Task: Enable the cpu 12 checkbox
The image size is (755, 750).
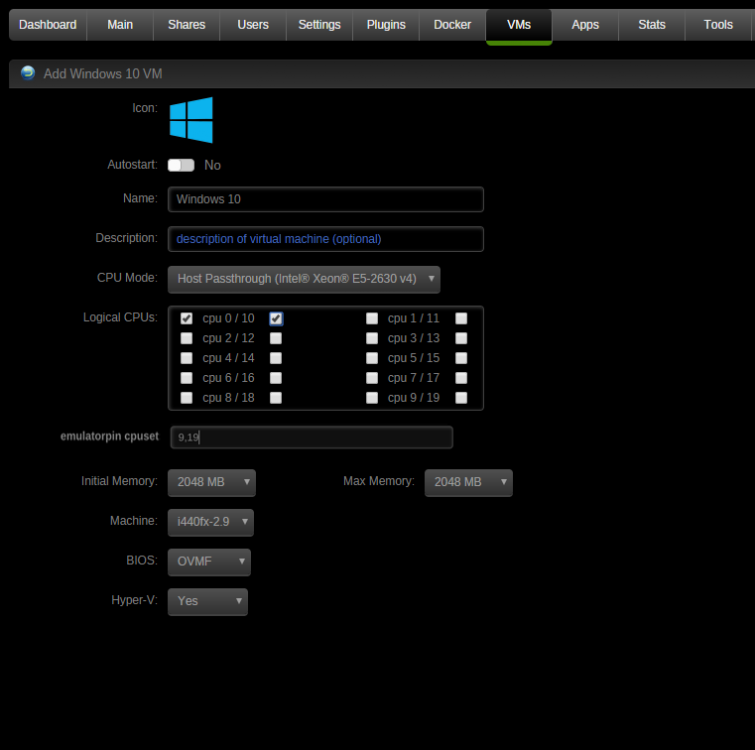Action: [x=276, y=338]
